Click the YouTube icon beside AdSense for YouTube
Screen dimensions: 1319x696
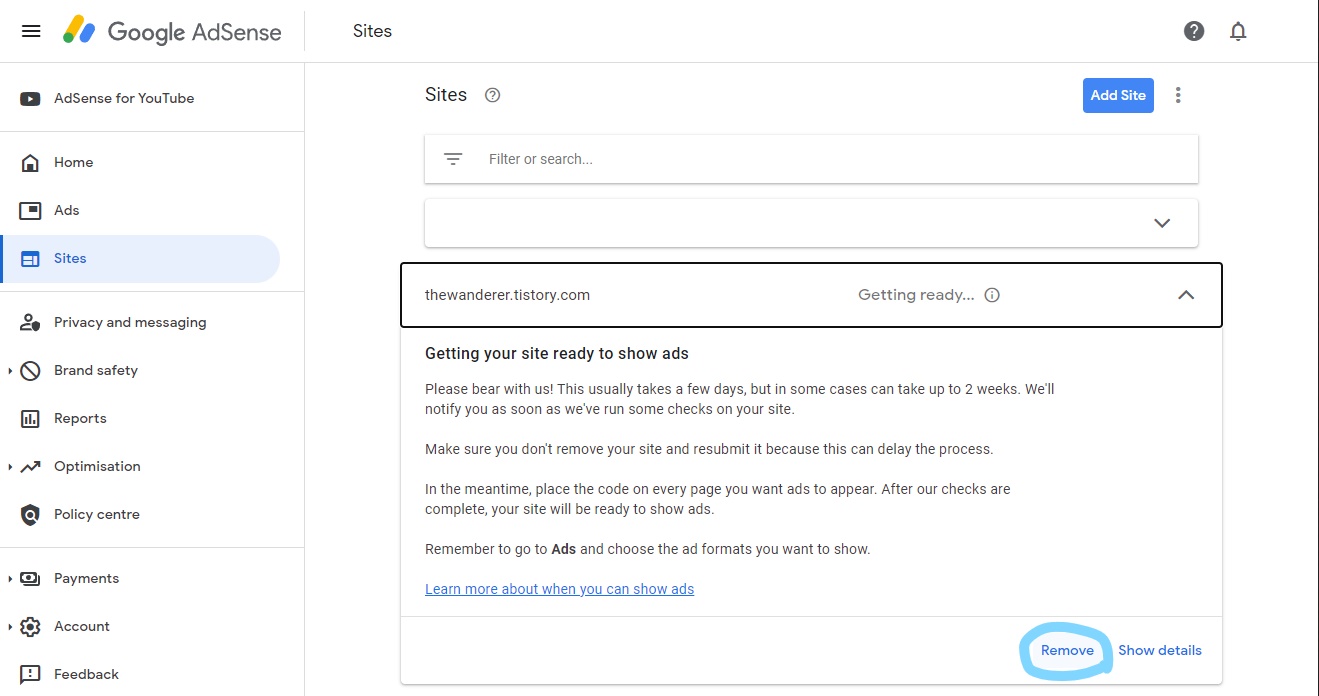[x=30, y=98]
